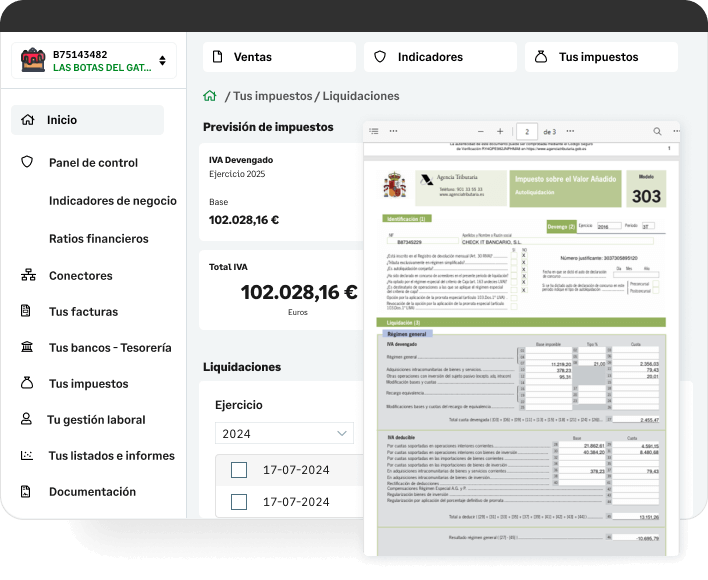The height and width of the screenshot is (580, 708).
Task: Toggle the PDF viewer sidebar list icon
Action: point(374,131)
